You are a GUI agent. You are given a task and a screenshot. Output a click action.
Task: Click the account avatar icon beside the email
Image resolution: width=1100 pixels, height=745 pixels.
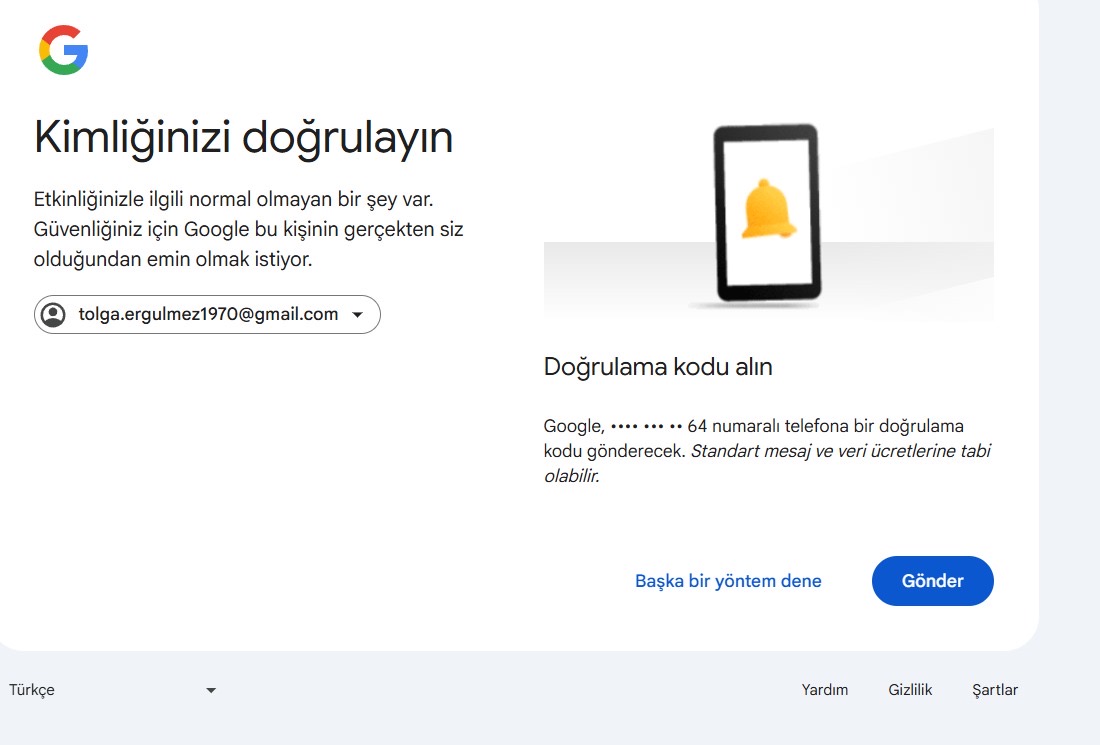pyautogui.click(x=53, y=314)
